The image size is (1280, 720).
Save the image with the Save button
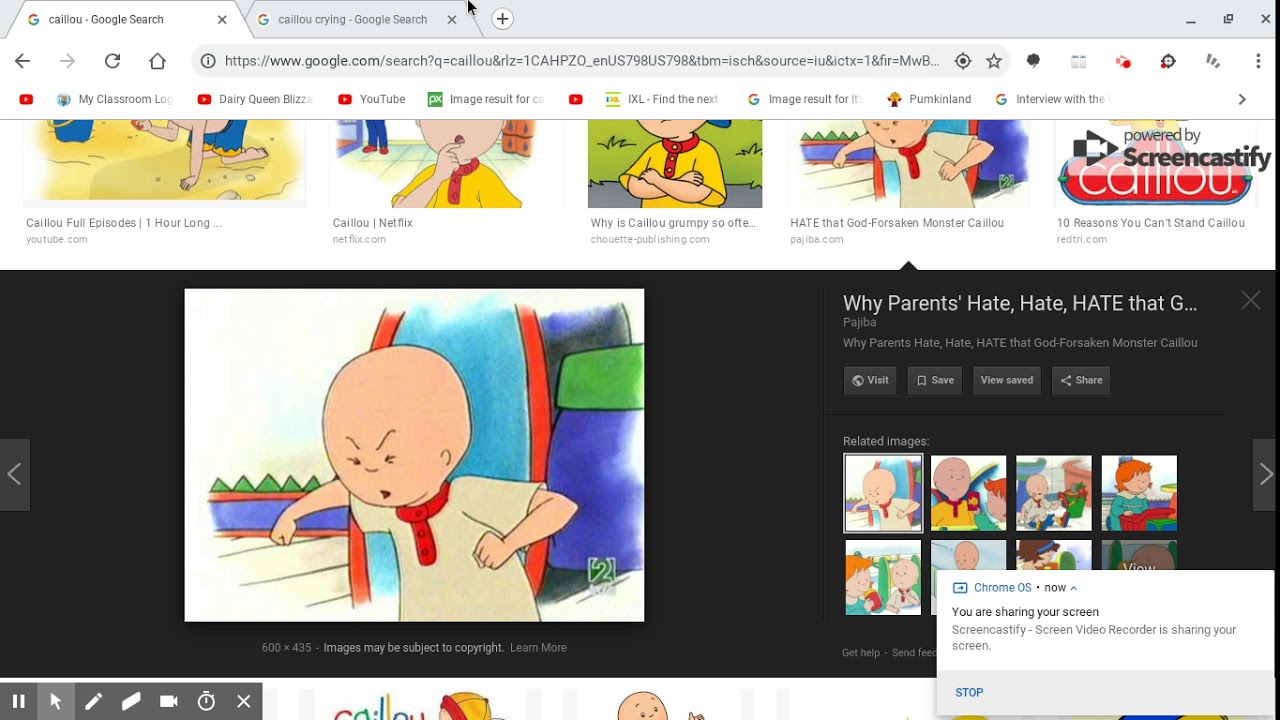click(935, 380)
